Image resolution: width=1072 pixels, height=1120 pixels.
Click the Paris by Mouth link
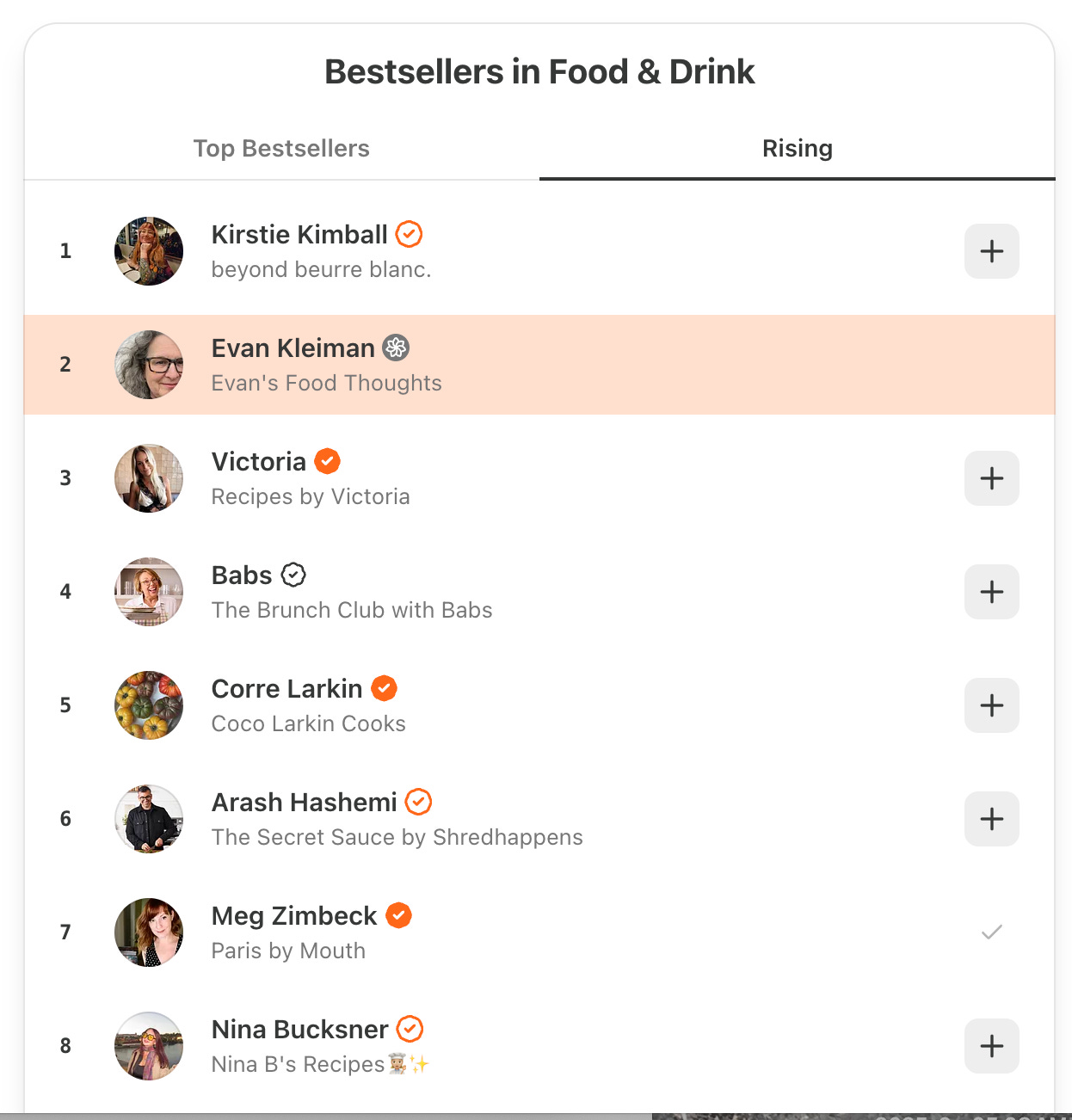click(x=288, y=951)
